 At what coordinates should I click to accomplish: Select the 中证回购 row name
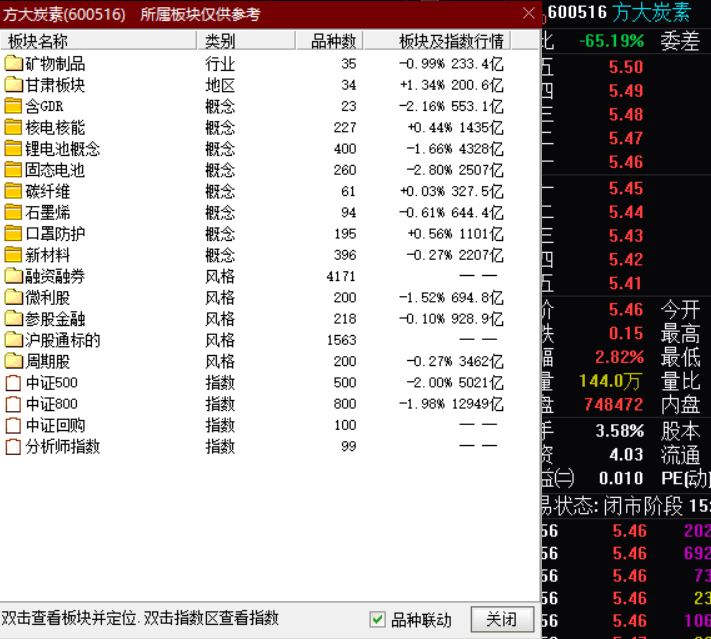point(55,426)
